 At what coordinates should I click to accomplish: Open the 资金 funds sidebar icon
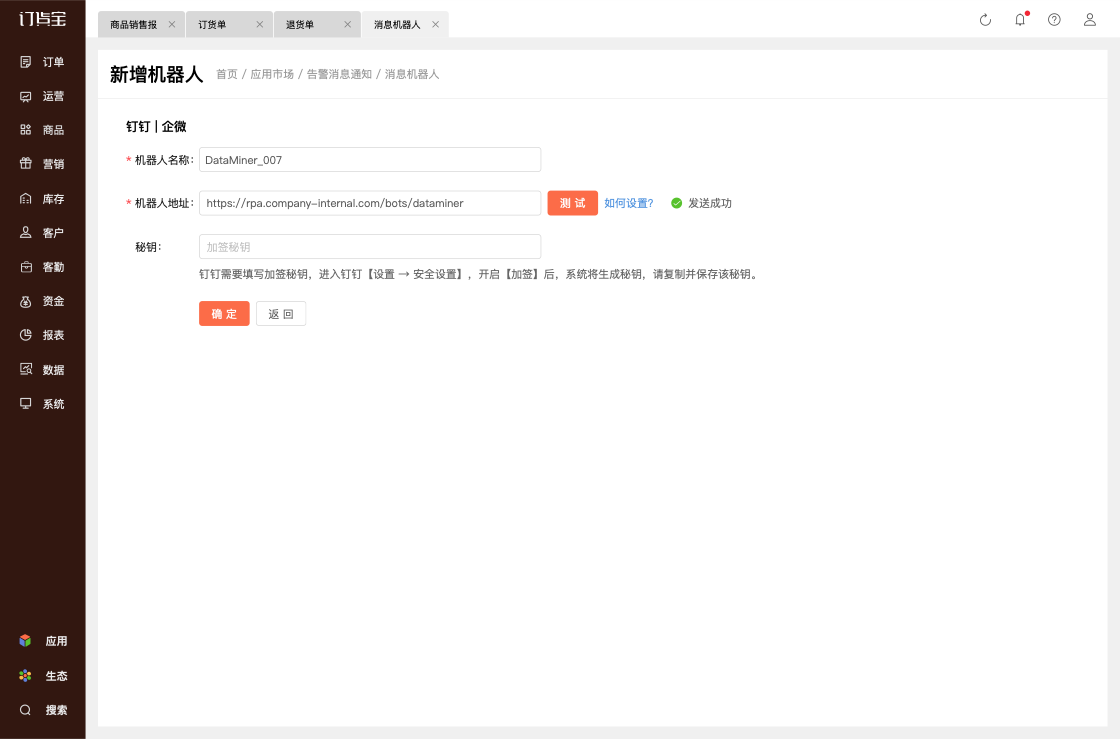pyautogui.click(x=26, y=301)
